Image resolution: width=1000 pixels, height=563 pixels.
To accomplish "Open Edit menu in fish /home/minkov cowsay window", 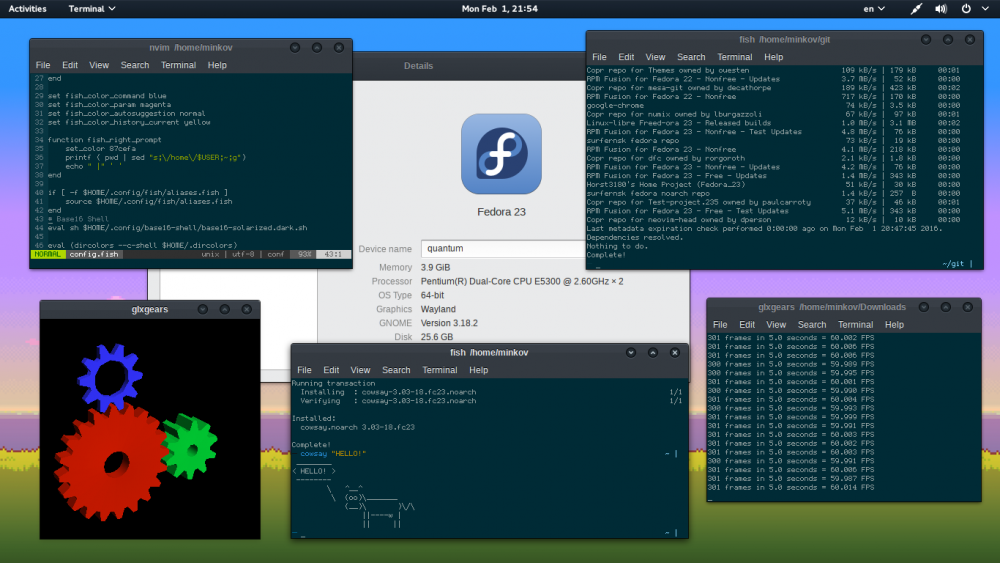I will 331,370.
